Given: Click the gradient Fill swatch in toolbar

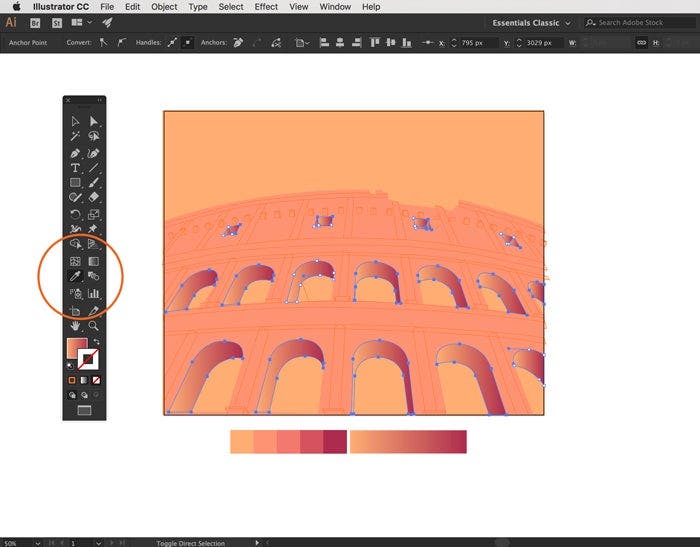Looking at the screenshot, I should tap(76, 349).
